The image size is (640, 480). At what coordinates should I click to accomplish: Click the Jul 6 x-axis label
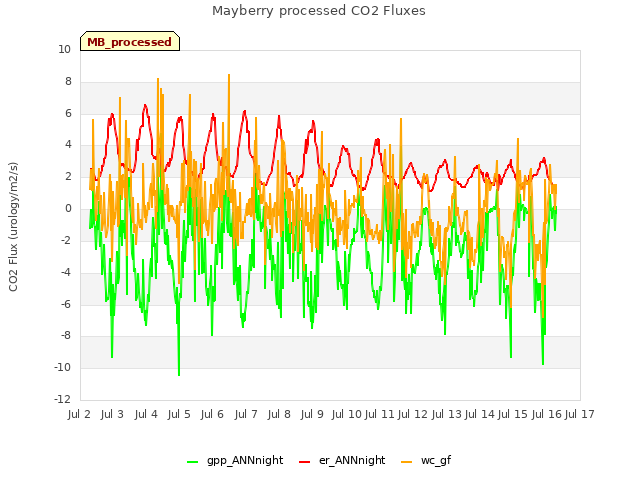click(x=212, y=414)
